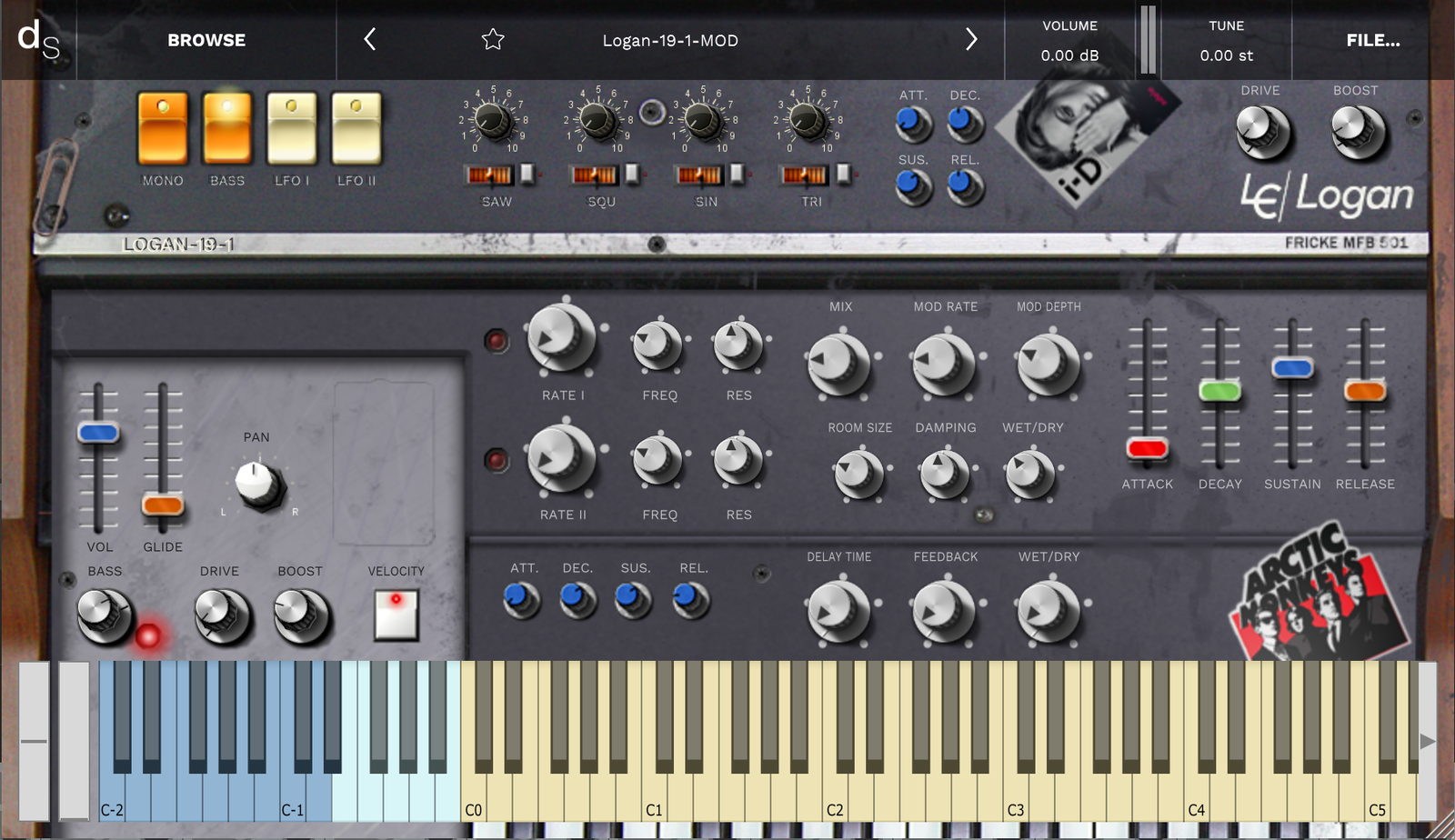Toggle the MONO orange button
Image resolution: width=1455 pixels, height=840 pixels.
click(163, 128)
